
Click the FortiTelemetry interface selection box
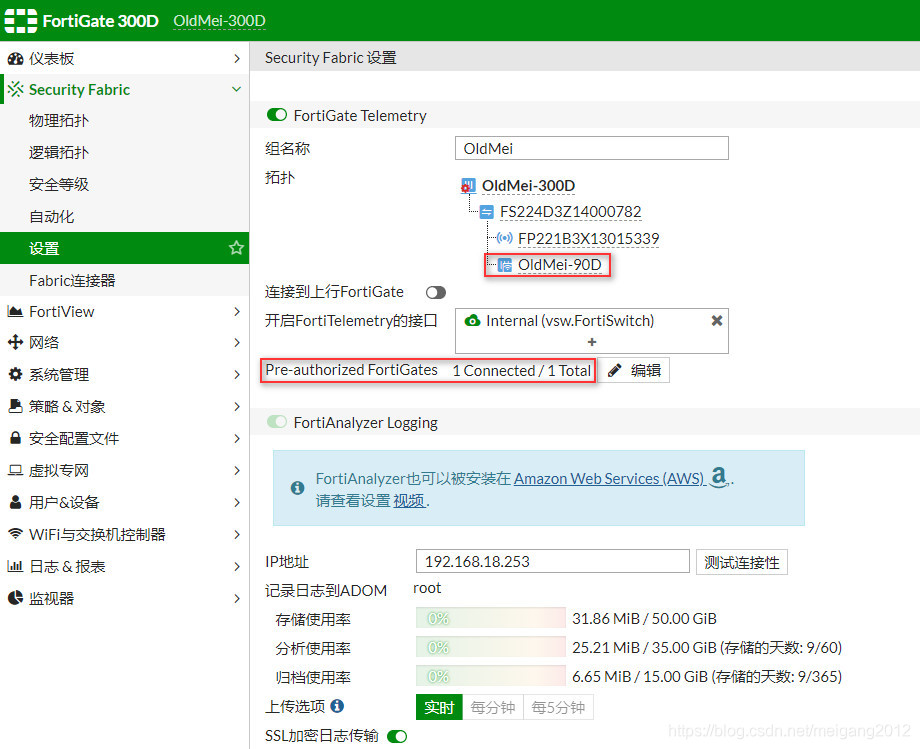point(591,331)
